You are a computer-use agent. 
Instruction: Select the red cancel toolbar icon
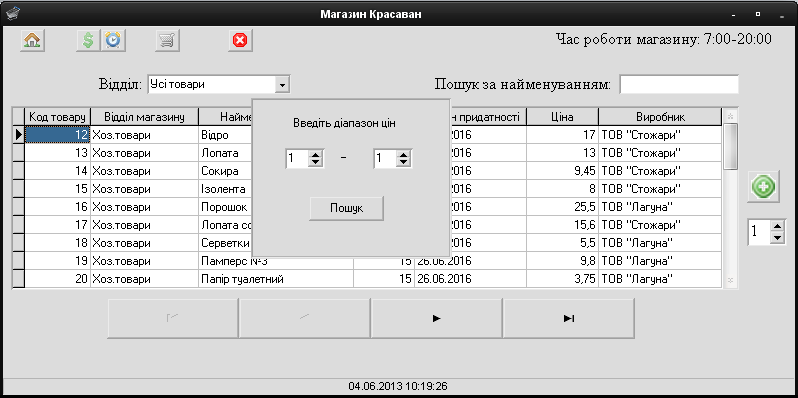coord(240,41)
